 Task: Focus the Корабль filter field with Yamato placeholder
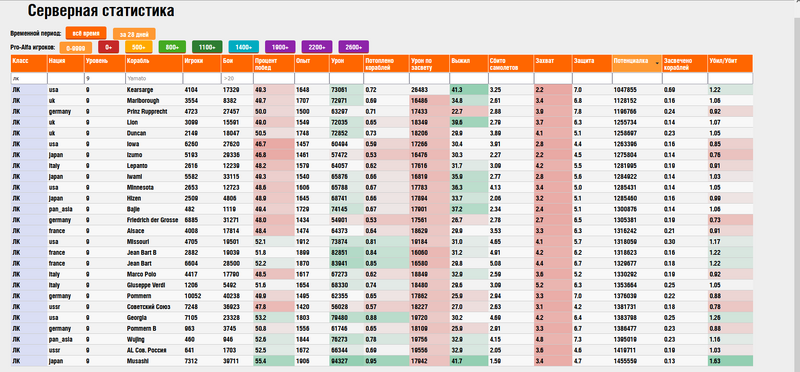(154, 79)
